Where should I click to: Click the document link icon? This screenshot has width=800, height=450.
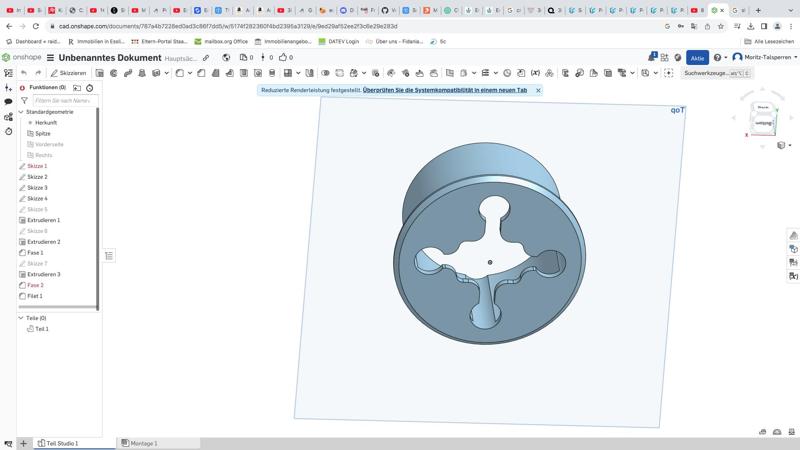point(206,58)
